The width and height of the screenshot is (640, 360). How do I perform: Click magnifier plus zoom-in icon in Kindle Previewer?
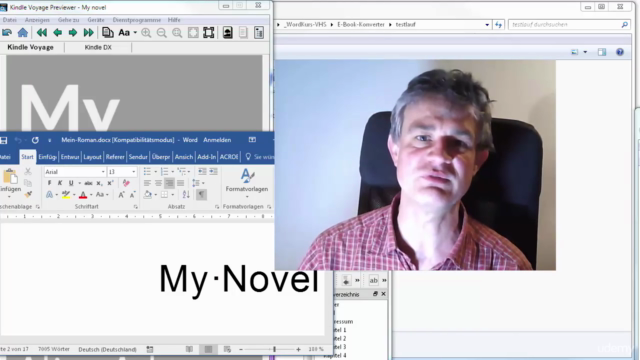coord(146,33)
